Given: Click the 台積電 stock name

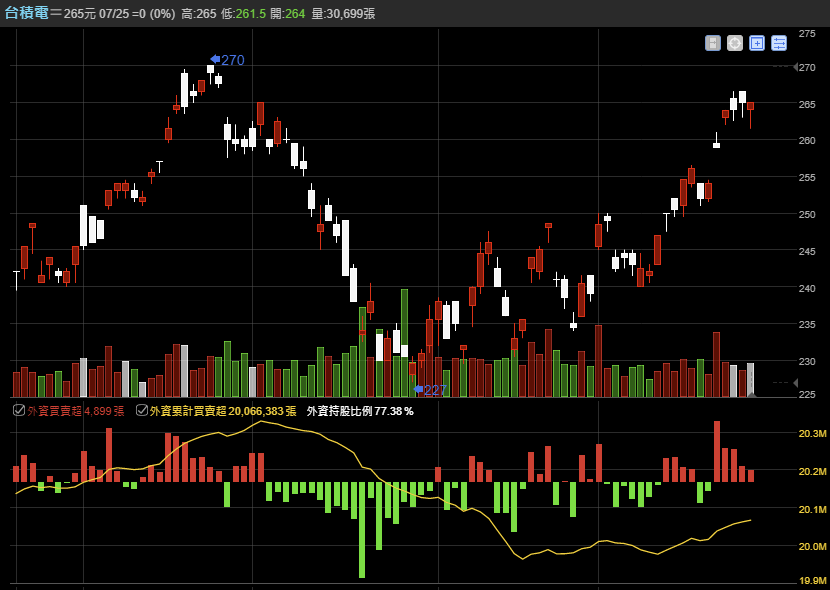Looking at the screenshot, I should click(x=26, y=13).
